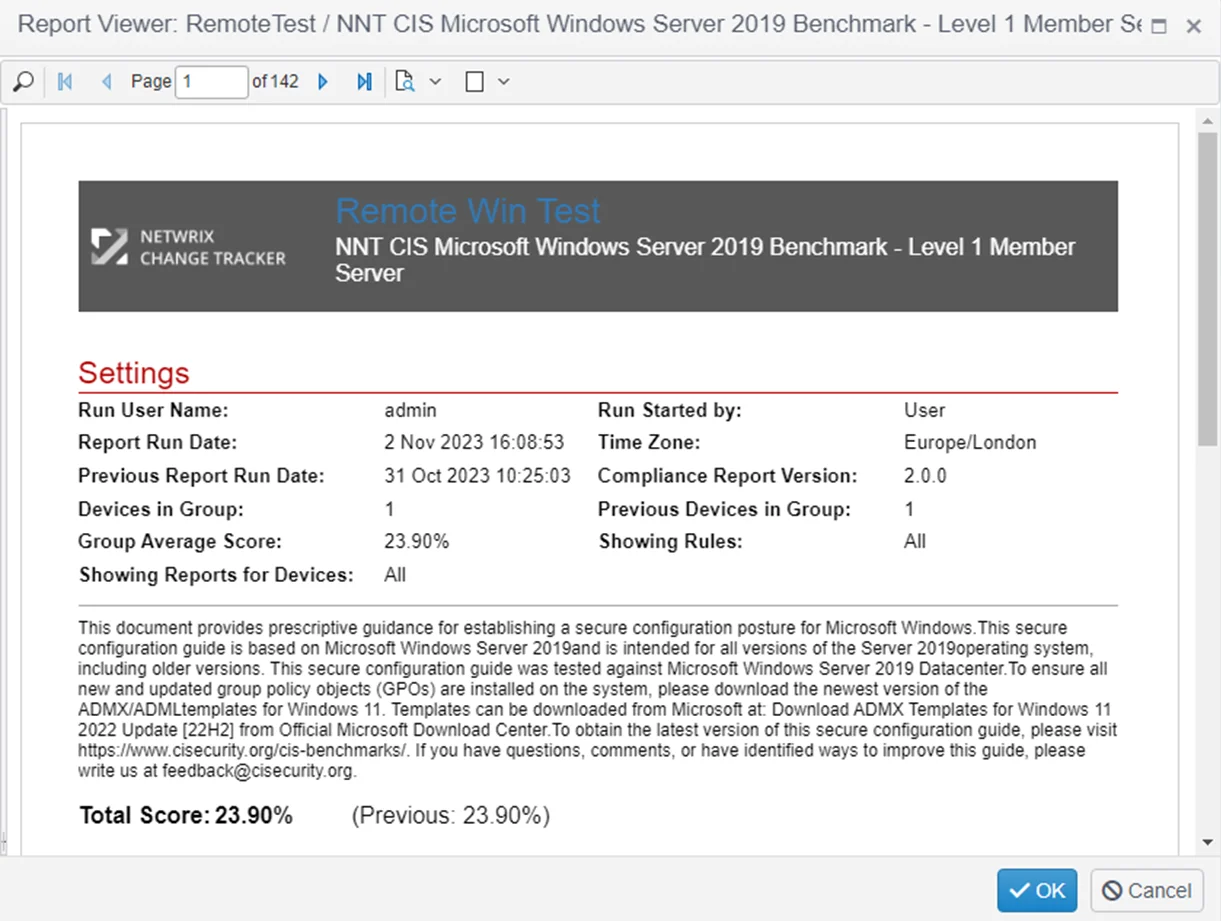Image resolution: width=1221 pixels, height=921 pixels.
Task: Click the 'Previous Devices in Group:' label
Action: point(724,509)
